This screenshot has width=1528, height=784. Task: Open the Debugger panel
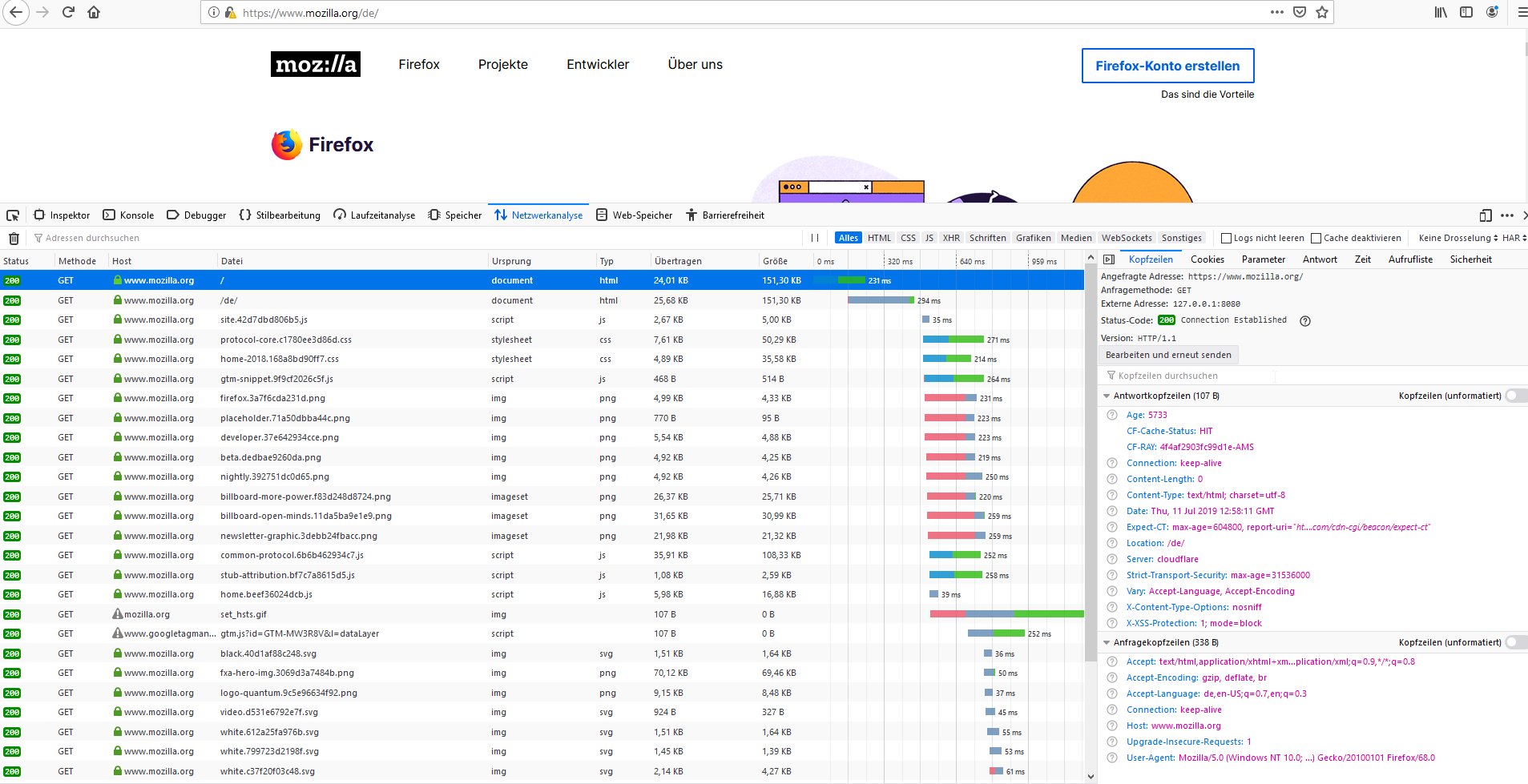tap(196, 215)
